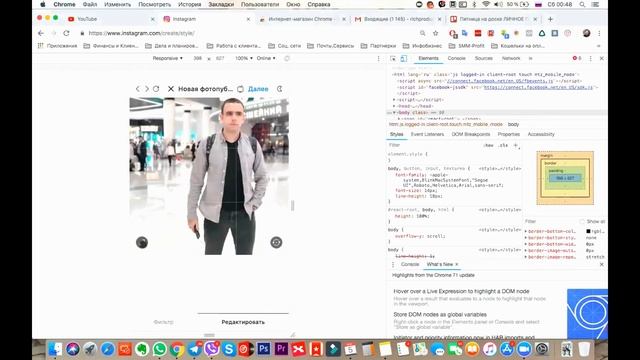This screenshot has height=360, width=640.
Task: Open the Партнерки bookmarks folder
Action: (378, 46)
